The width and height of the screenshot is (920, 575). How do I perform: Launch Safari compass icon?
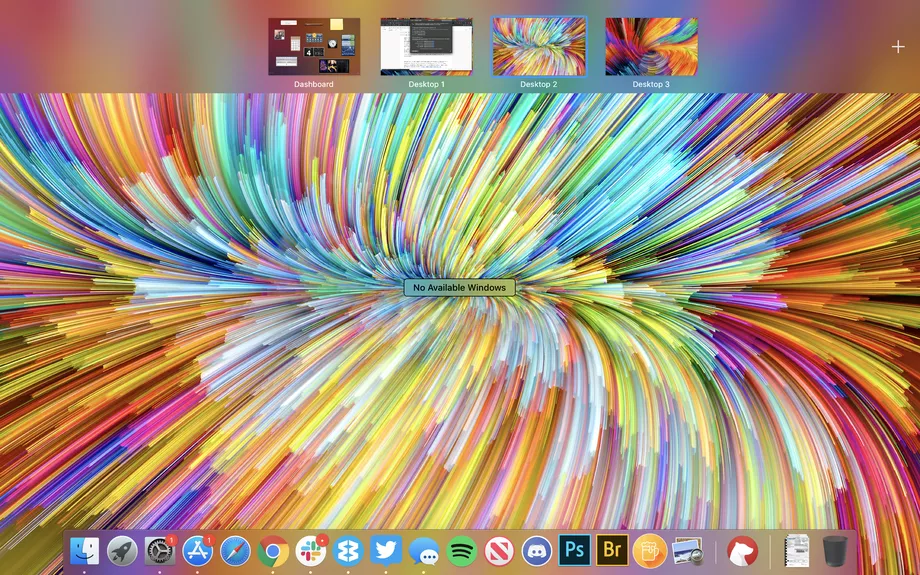(x=235, y=550)
